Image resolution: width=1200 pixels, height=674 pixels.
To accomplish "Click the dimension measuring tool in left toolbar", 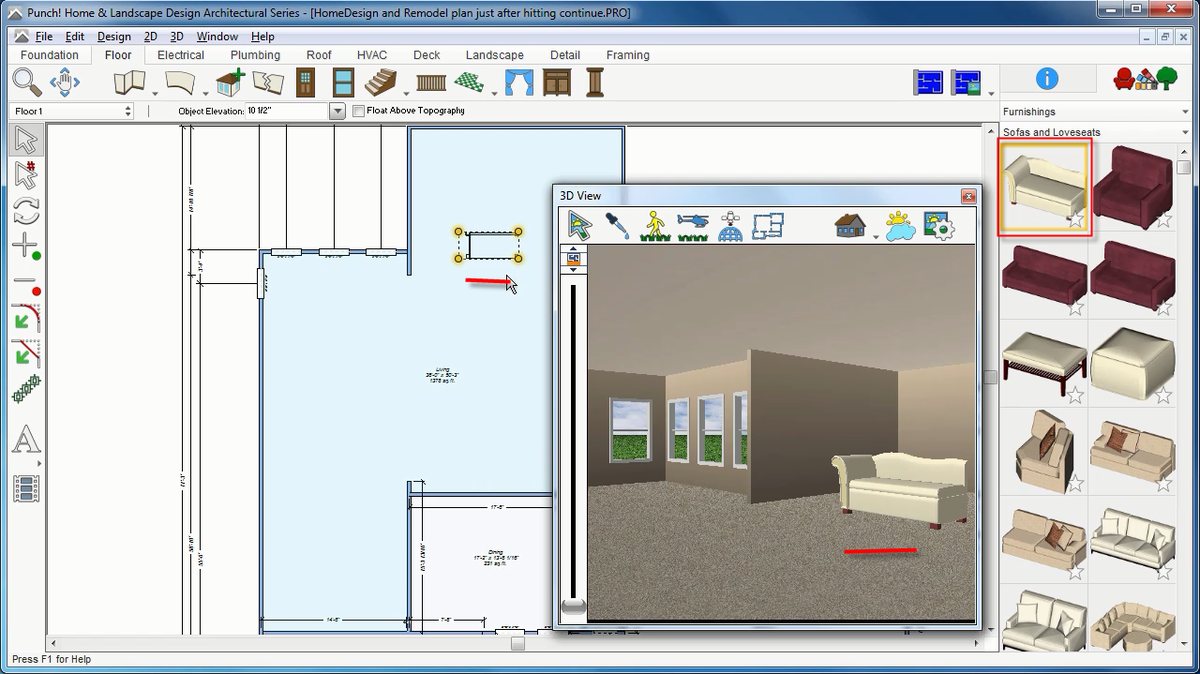I will point(26,389).
